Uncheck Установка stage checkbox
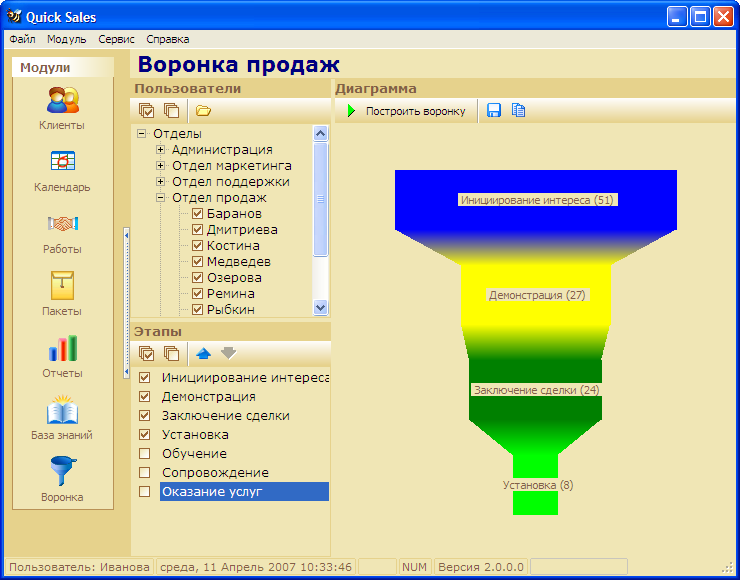Image resolution: width=740 pixels, height=580 pixels. coord(144,434)
